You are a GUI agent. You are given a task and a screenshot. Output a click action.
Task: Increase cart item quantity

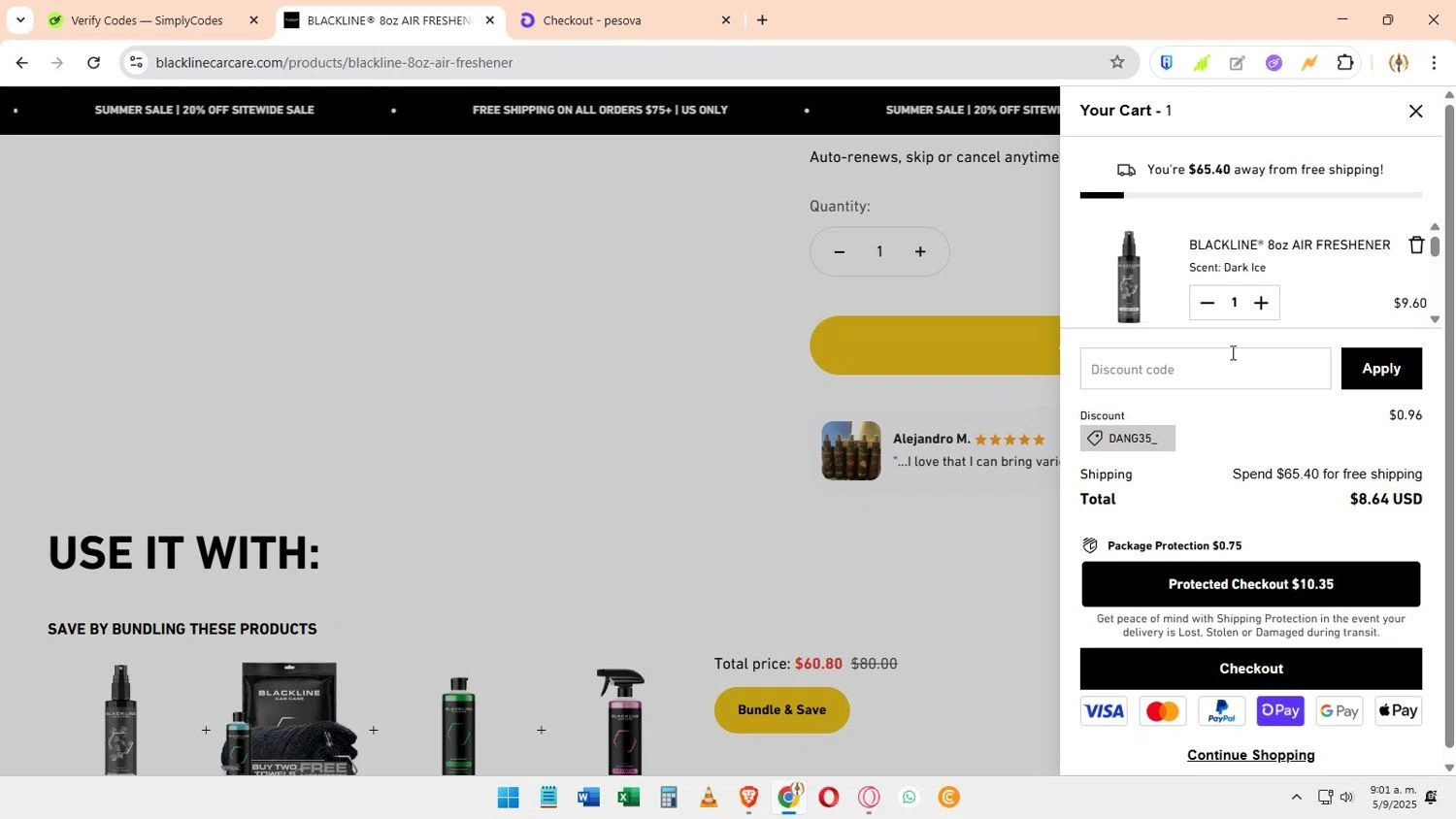tap(1261, 303)
